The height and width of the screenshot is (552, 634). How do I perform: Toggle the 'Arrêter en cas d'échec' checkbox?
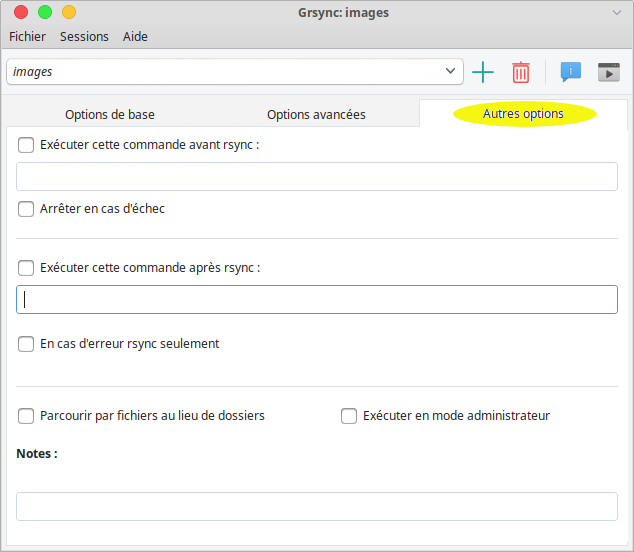pos(26,209)
